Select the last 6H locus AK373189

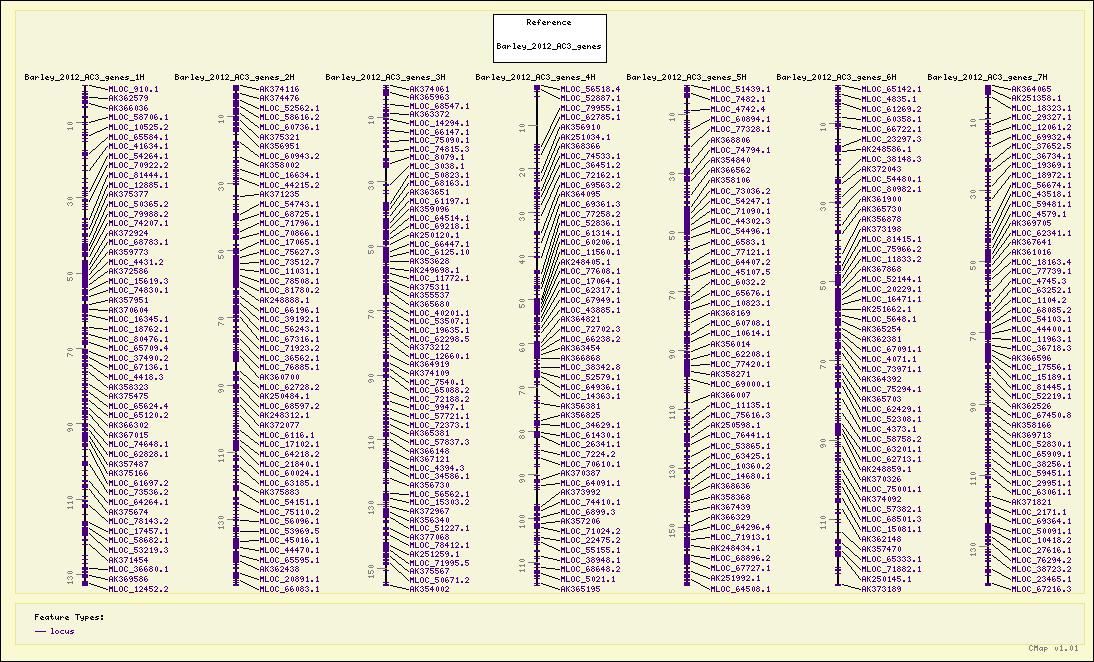[x=881, y=590]
